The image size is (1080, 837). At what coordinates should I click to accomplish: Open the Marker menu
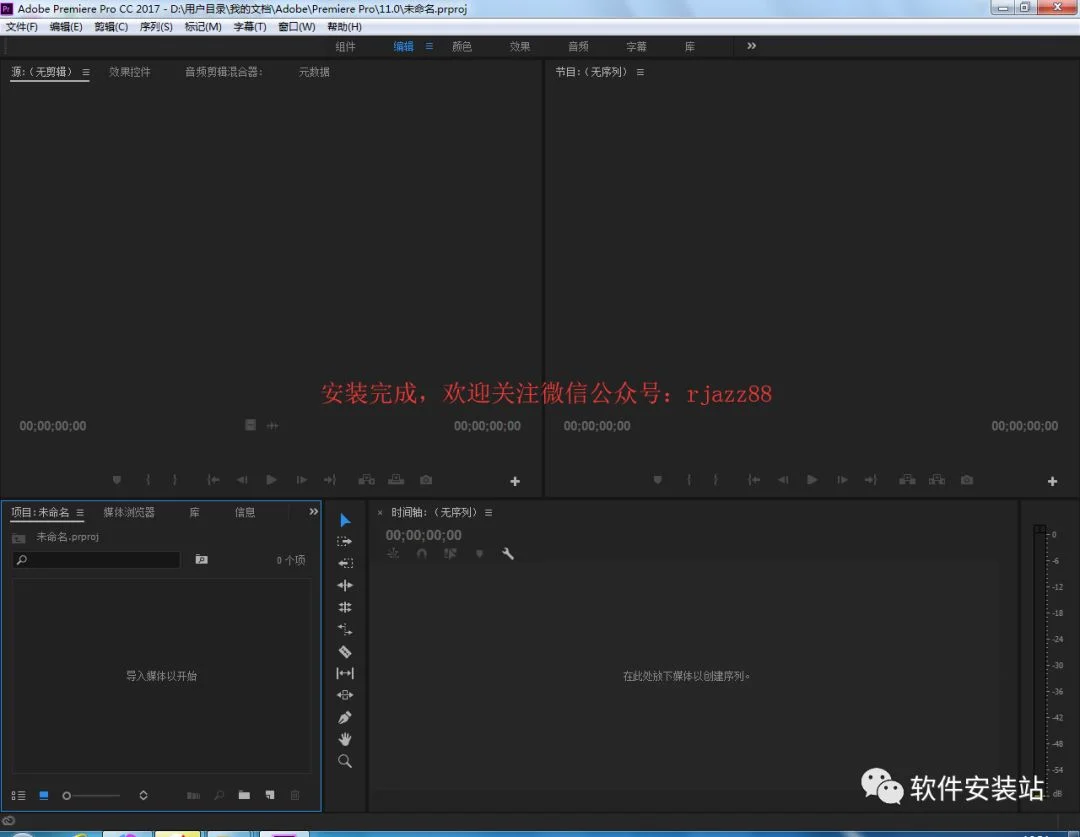point(202,27)
